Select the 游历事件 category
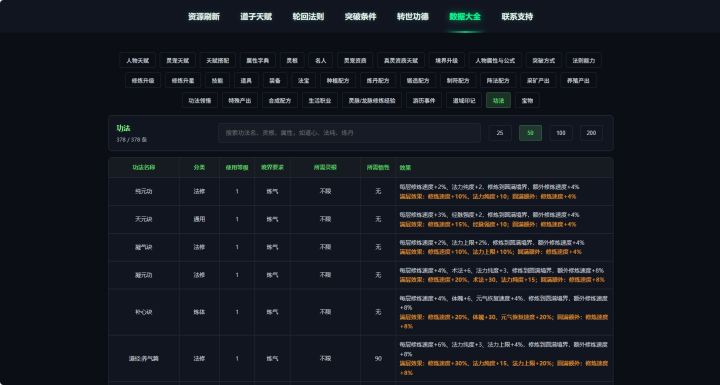 (424, 101)
